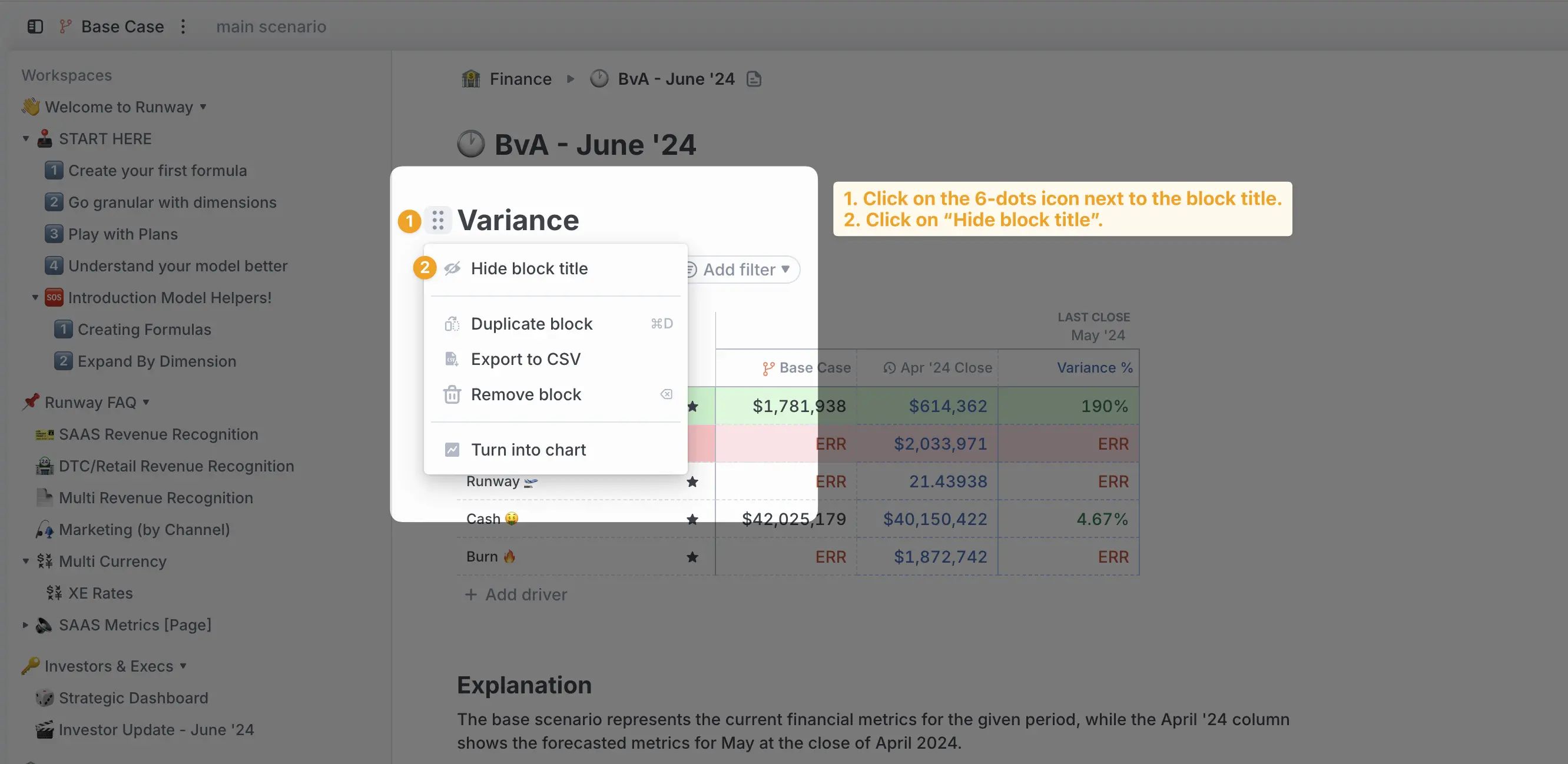The height and width of the screenshot is (764, 1568).
Task: Click the 4.67% variance cell
Action: click(x=1069, y=519)
